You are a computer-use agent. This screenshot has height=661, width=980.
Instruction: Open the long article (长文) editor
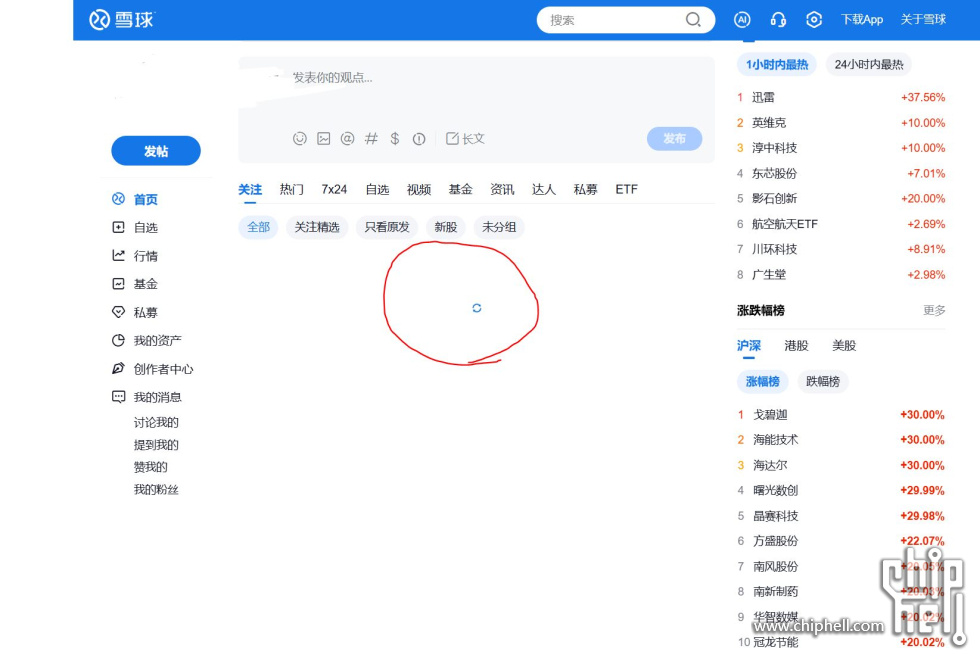tap(465, 139)
